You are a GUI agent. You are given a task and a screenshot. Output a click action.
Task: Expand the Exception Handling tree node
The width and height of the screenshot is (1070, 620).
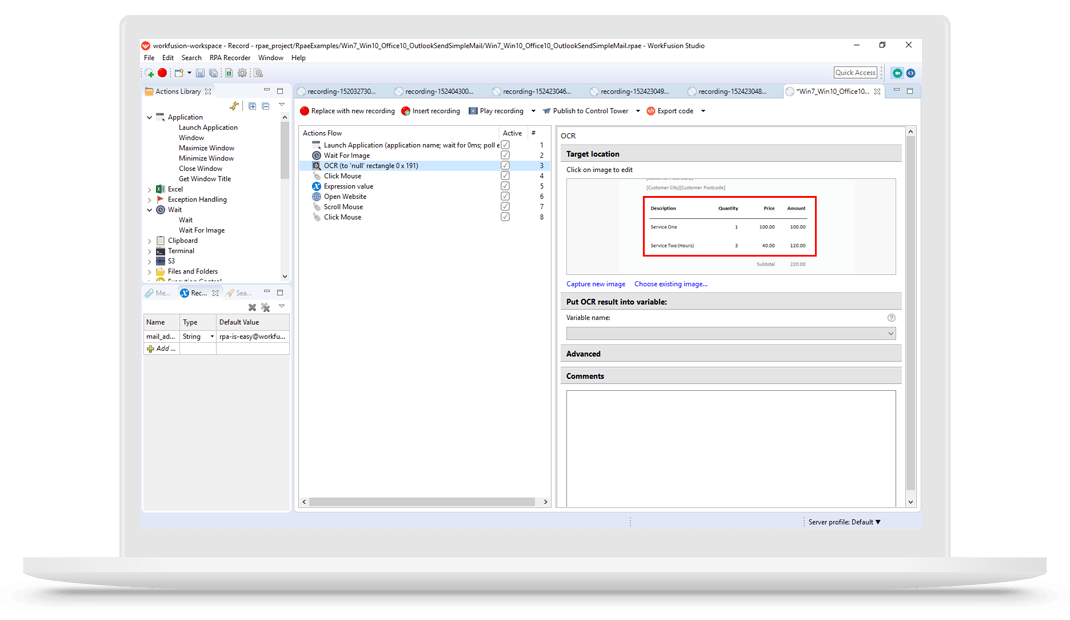(149, 199)
